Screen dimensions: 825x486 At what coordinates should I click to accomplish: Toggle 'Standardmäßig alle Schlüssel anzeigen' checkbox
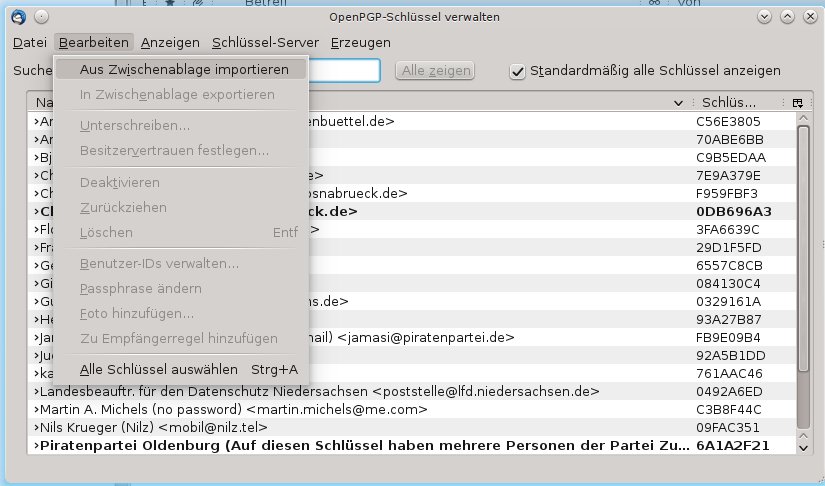coord(517,71)
